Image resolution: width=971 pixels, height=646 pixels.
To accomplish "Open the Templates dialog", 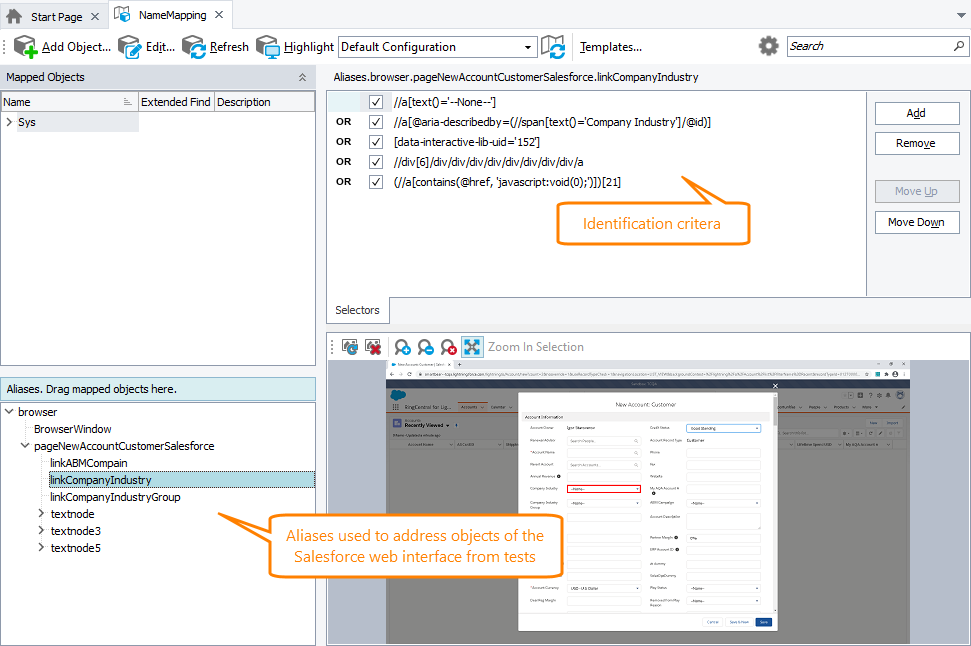I will 610,46.
